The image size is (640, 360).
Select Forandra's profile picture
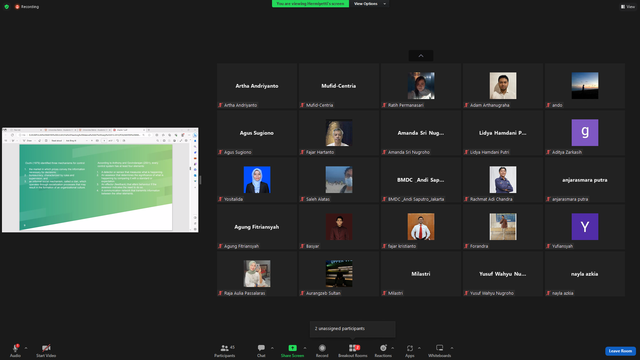point(503,227)
